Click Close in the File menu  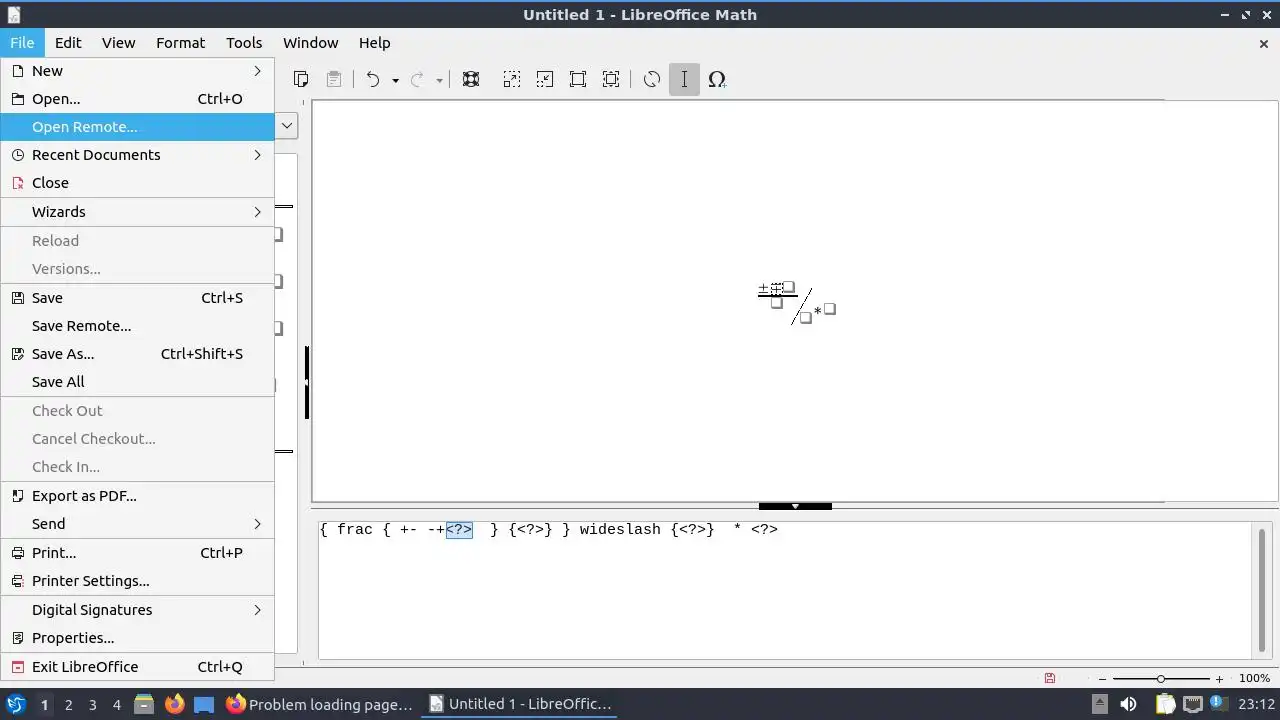(137, 183)
